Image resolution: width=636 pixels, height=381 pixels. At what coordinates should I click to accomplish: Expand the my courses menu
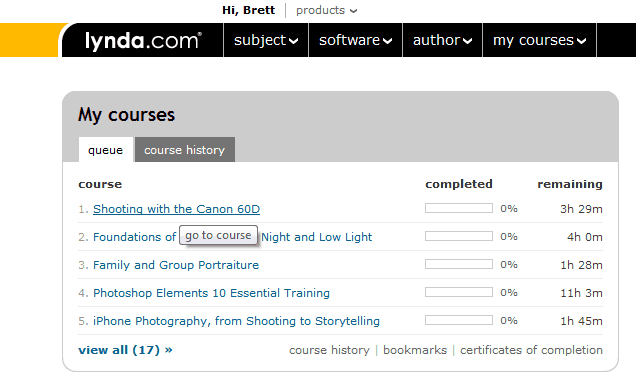coord(539,40)
